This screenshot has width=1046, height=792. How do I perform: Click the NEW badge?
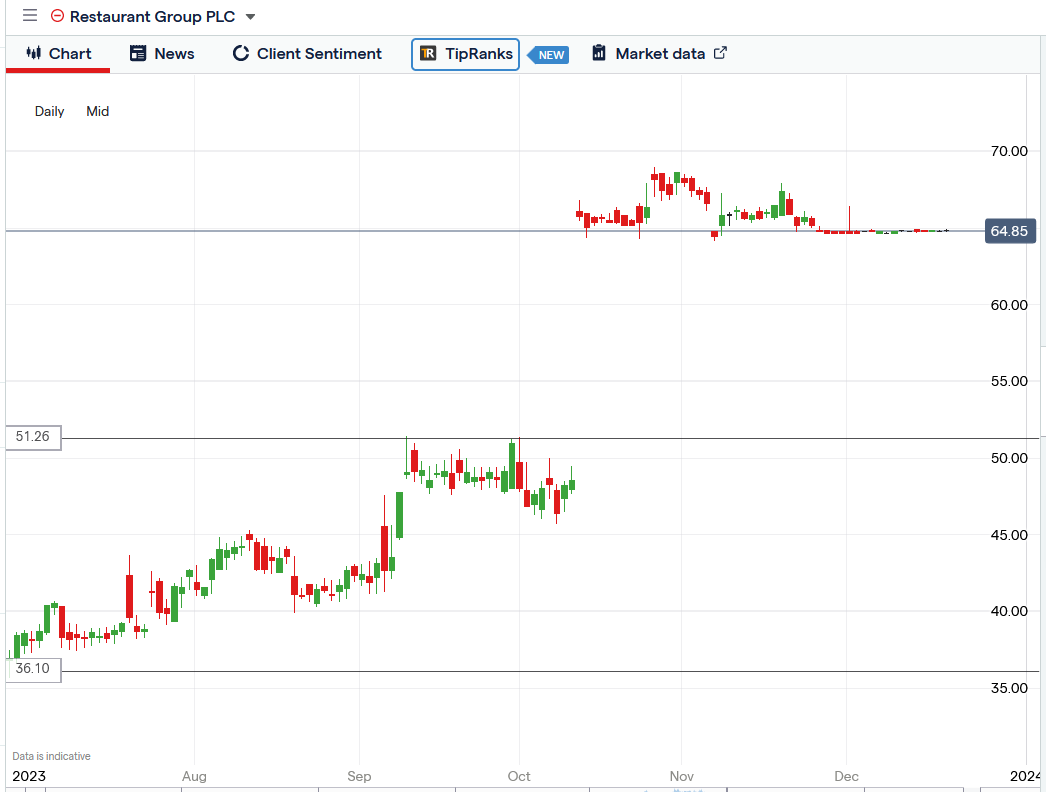coord(548,55)
